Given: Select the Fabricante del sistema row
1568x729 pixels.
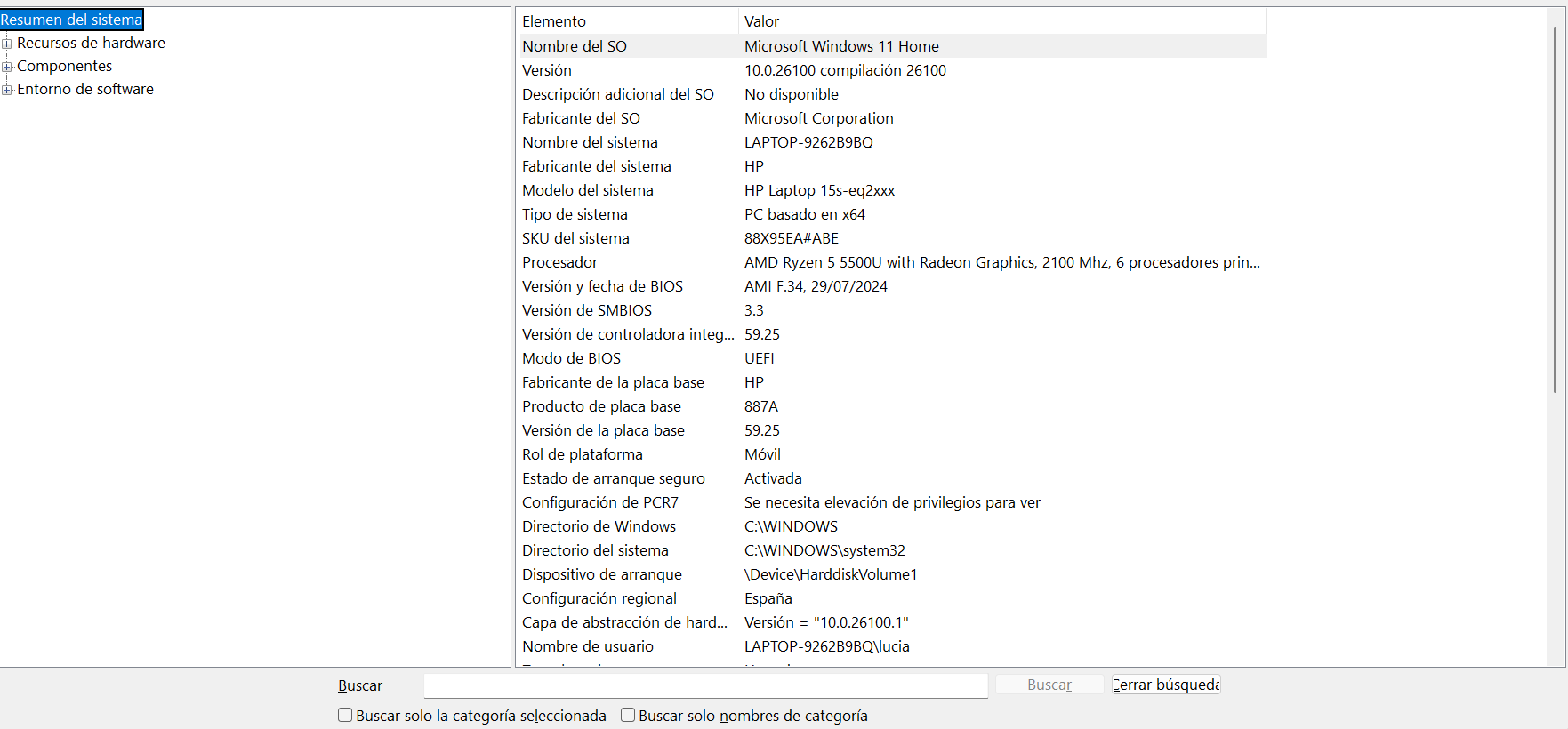Looking at the screenshot, I should (893, 166).
